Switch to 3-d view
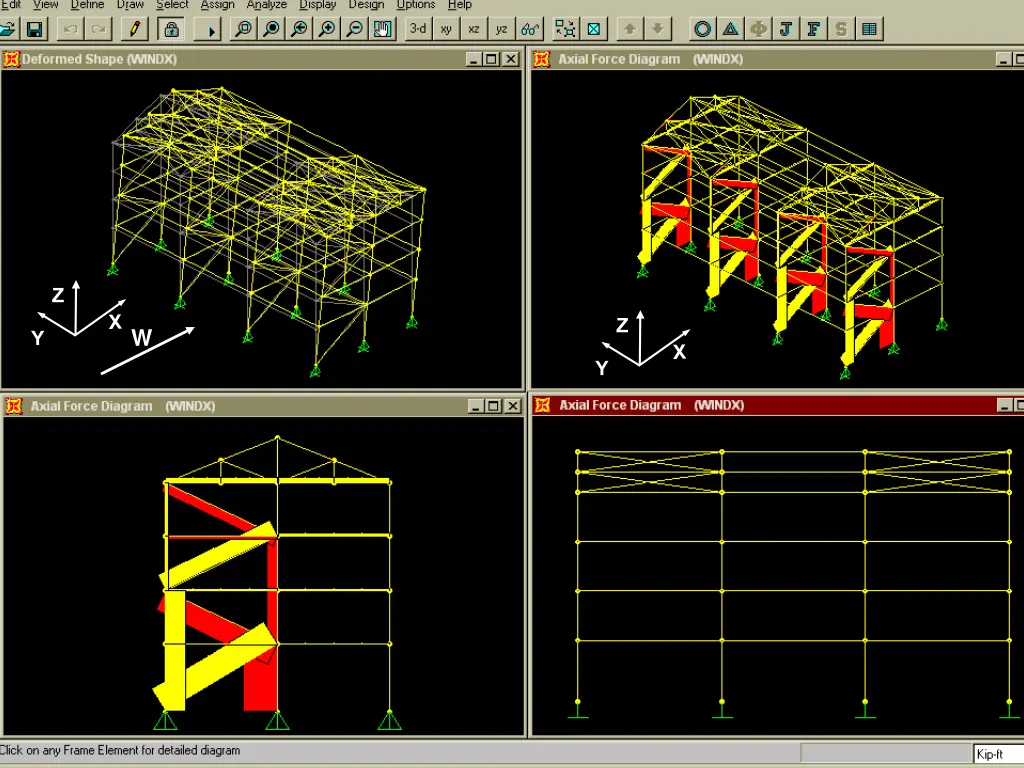This screenshot has width=1024, height=768. pos(418,29)
